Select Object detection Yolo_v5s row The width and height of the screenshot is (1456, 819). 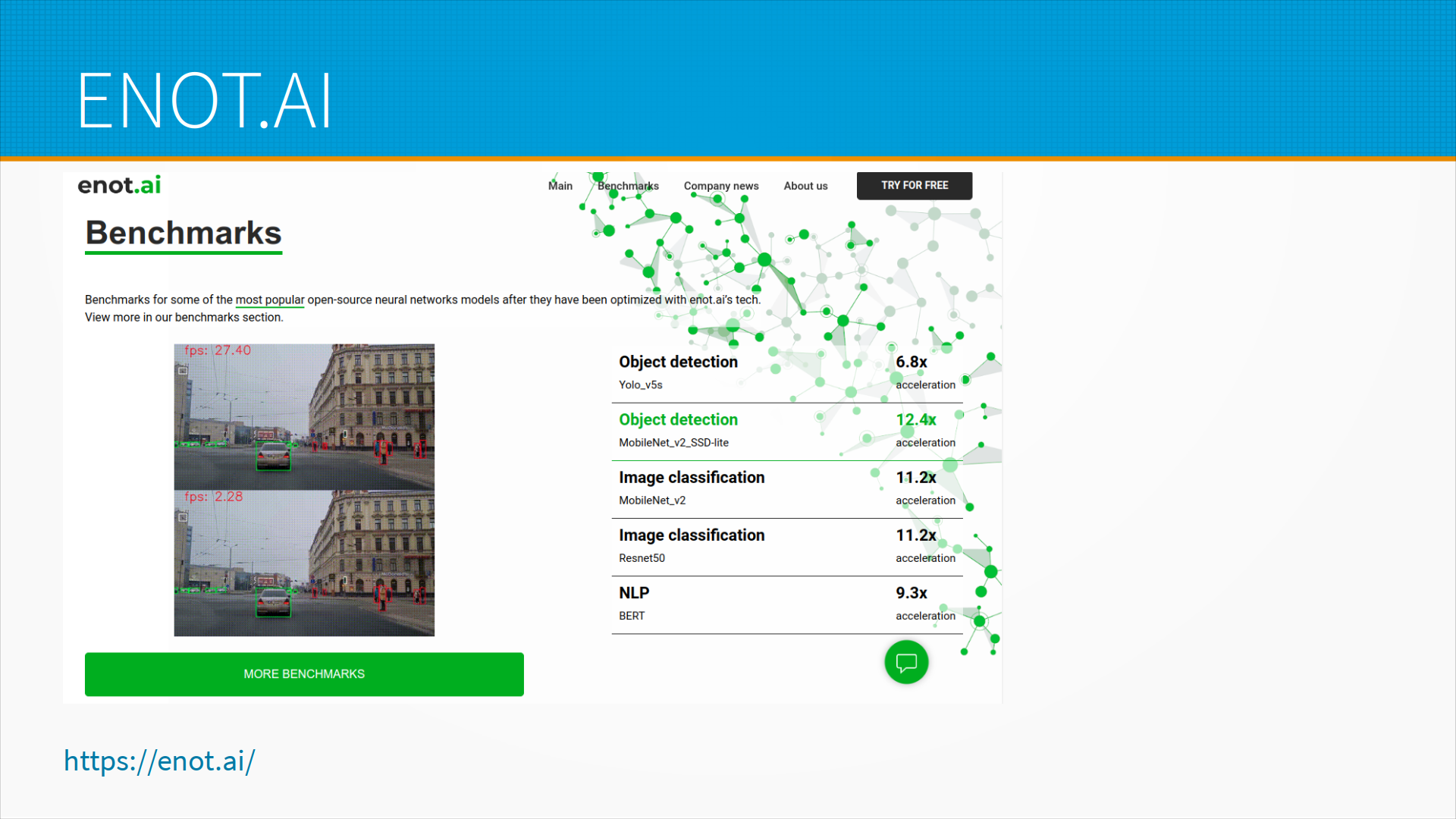[x=786, y=372]
